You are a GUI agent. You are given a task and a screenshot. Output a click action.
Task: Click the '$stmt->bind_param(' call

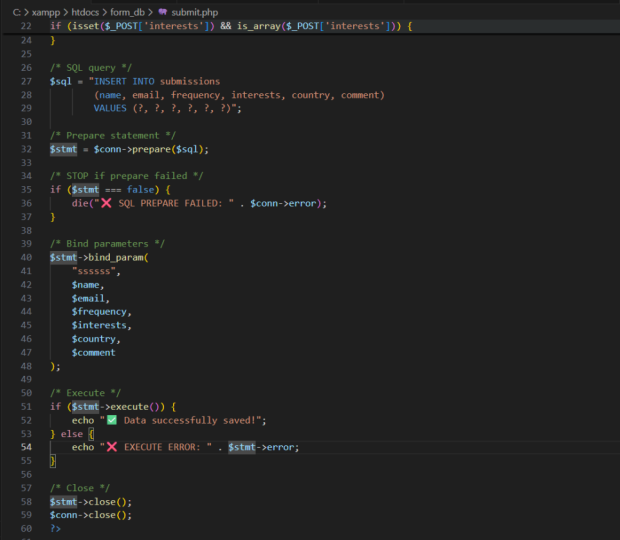point(99,258)
